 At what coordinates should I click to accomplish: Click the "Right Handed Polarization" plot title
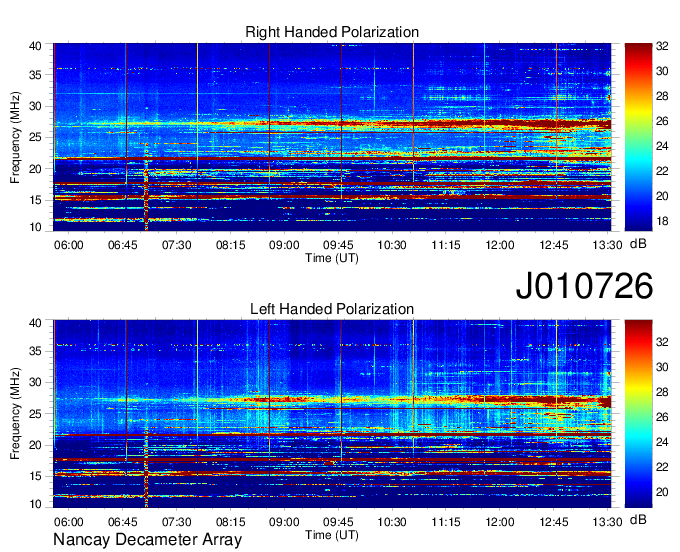(332, 32)
